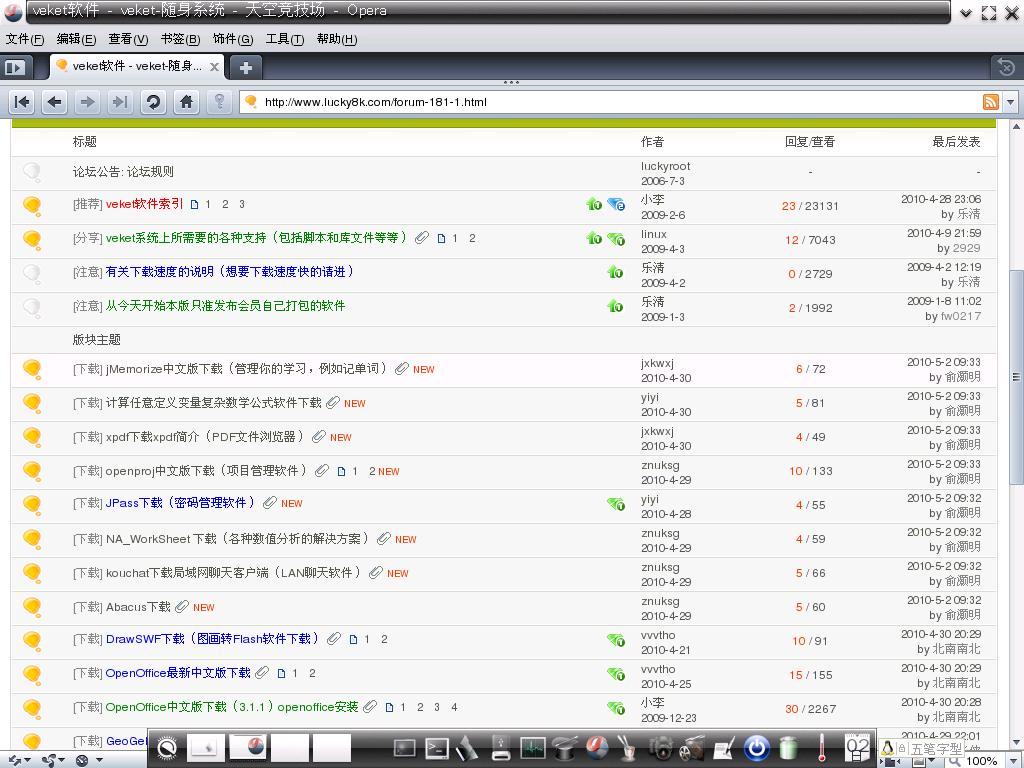1024x768 pixels.
Task: Click the magician hat icon in dock
Action: (565, 748)
